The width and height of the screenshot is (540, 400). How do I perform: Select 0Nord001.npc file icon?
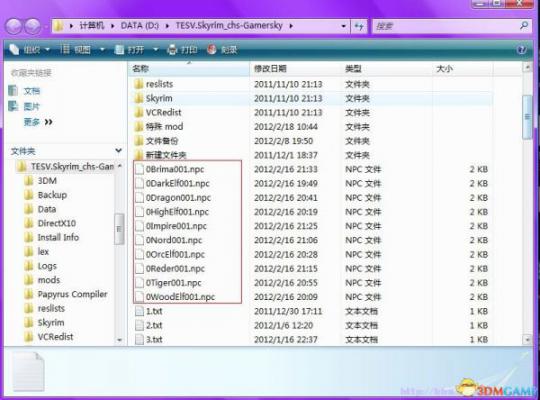139,240
